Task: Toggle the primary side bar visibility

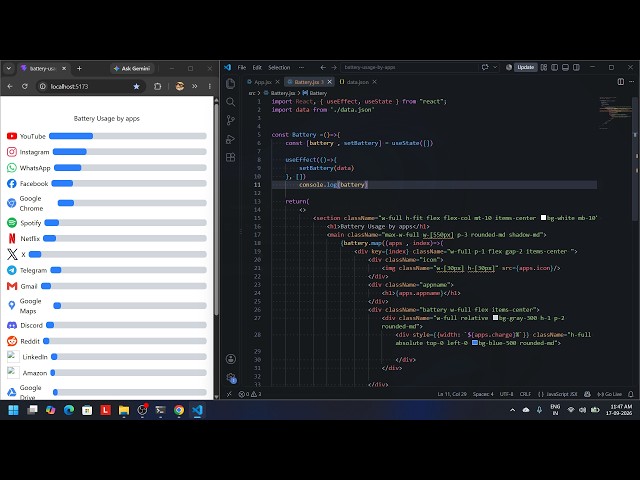Action: (x=554, y=67)
